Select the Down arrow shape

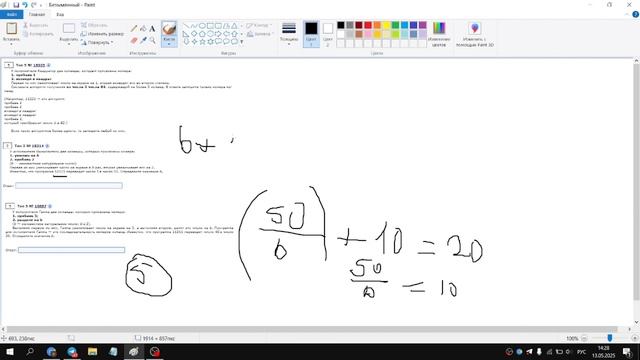click(x=186, y=42)
